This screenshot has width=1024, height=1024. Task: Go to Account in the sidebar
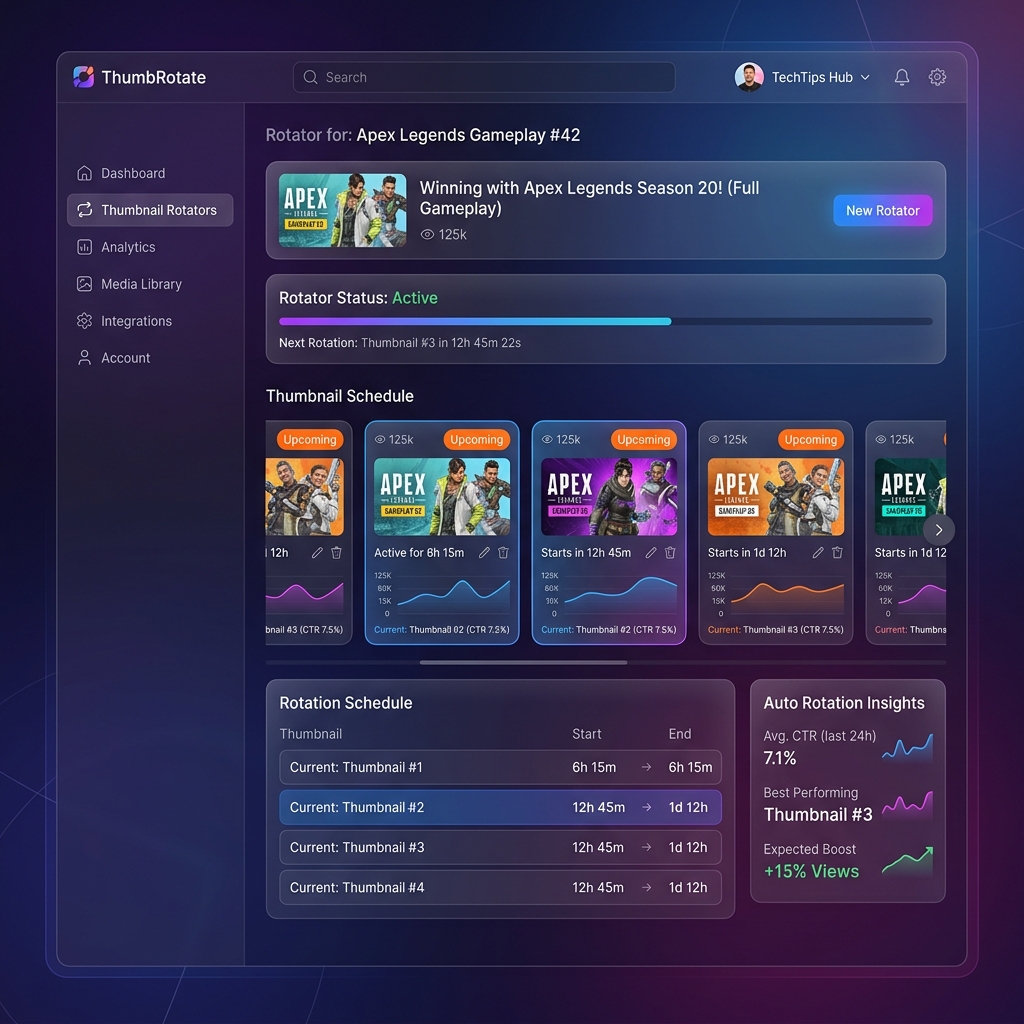click(x=125, y=358)
